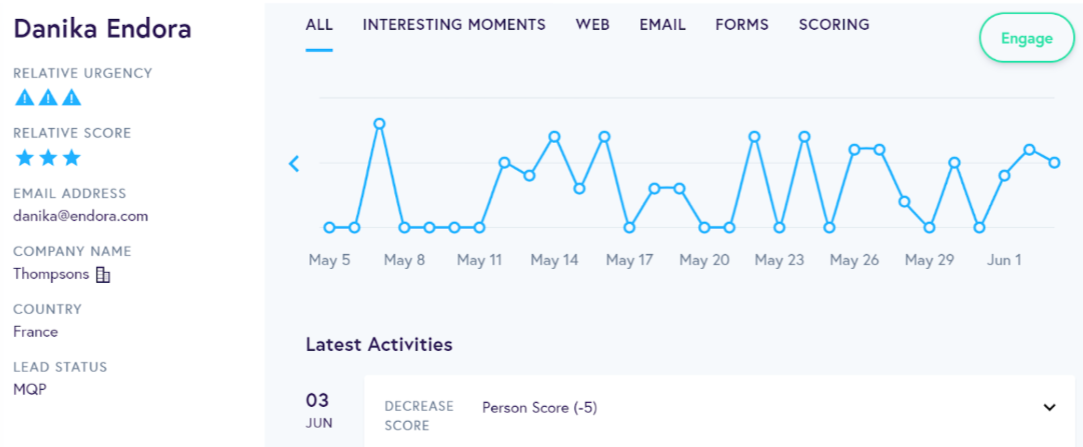Image resolution: width=1083 pixels, height=447 pixels.
Task: Go to previous chart period with left arrow
Action: click(x=294, y=163)
